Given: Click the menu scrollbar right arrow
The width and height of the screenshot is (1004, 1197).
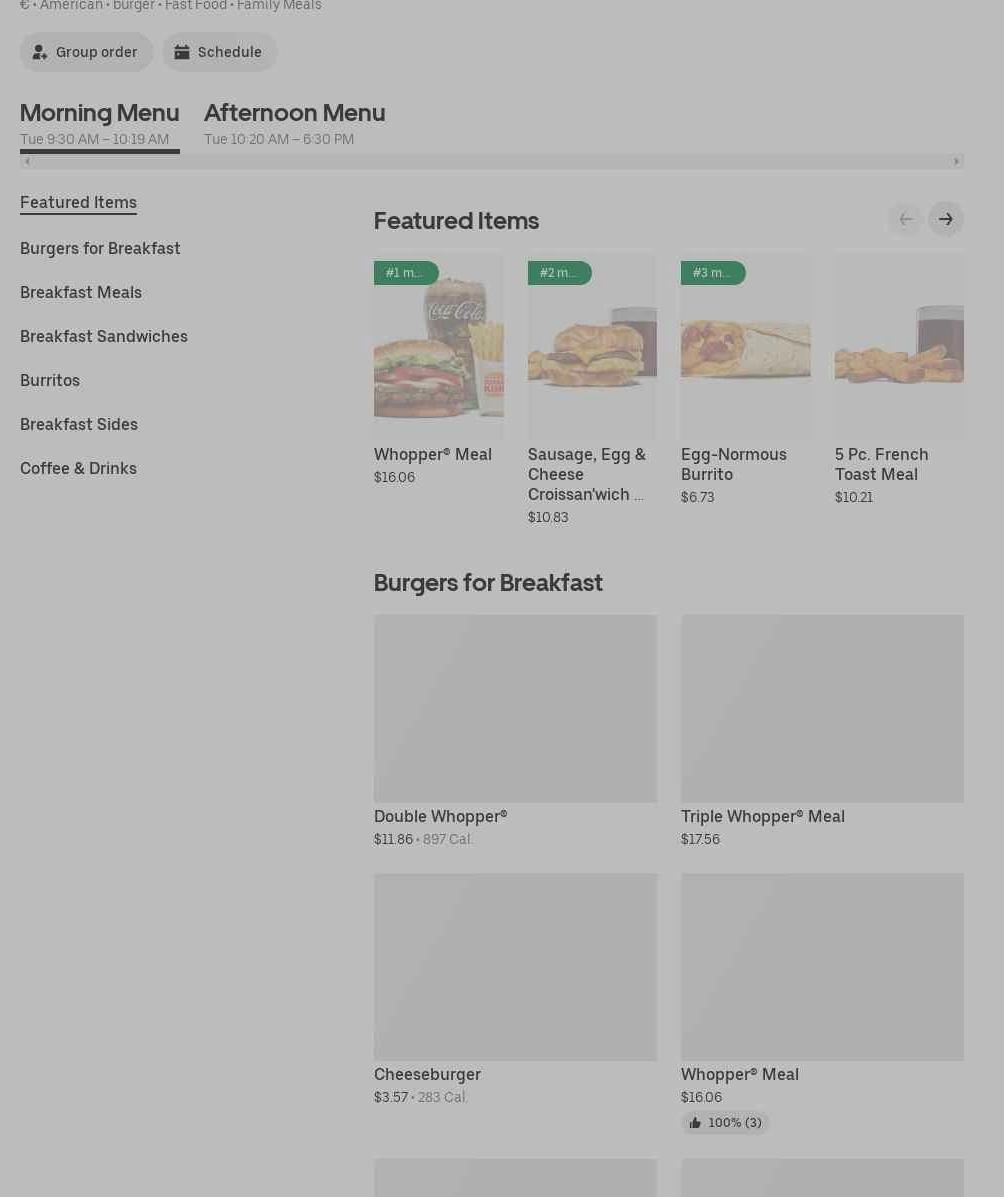Looking at the screenshot, I should coord(956,161).
